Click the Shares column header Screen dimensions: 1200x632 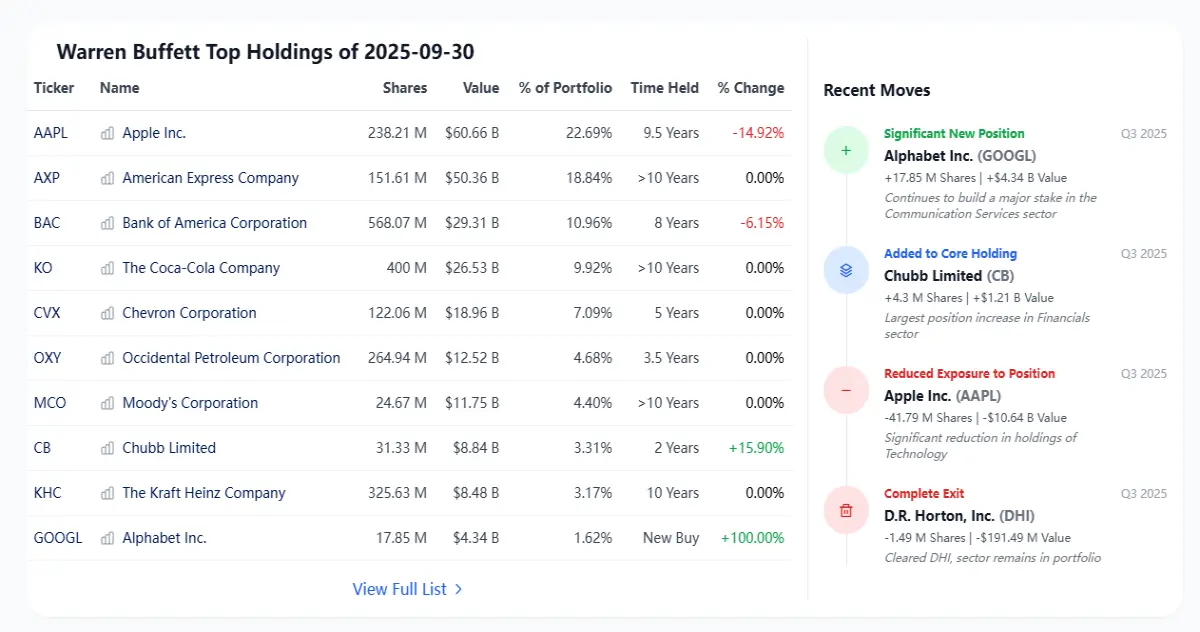[x=405, y=88]
